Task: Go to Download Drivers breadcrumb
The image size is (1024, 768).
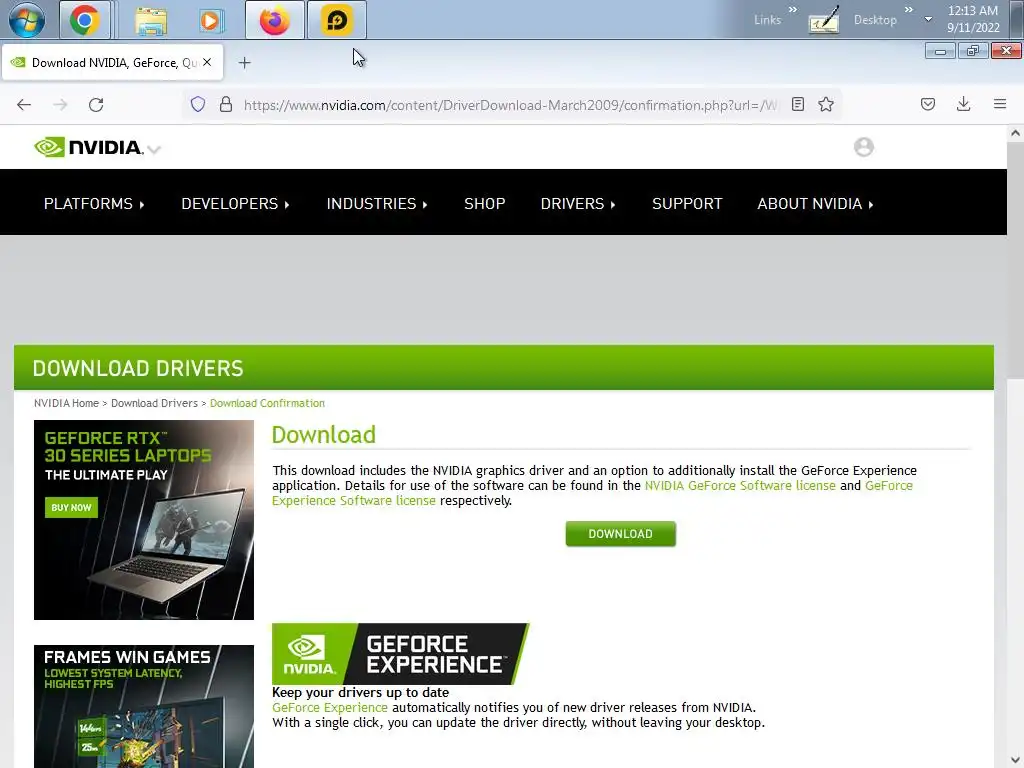Action: [x=154, y=403]
